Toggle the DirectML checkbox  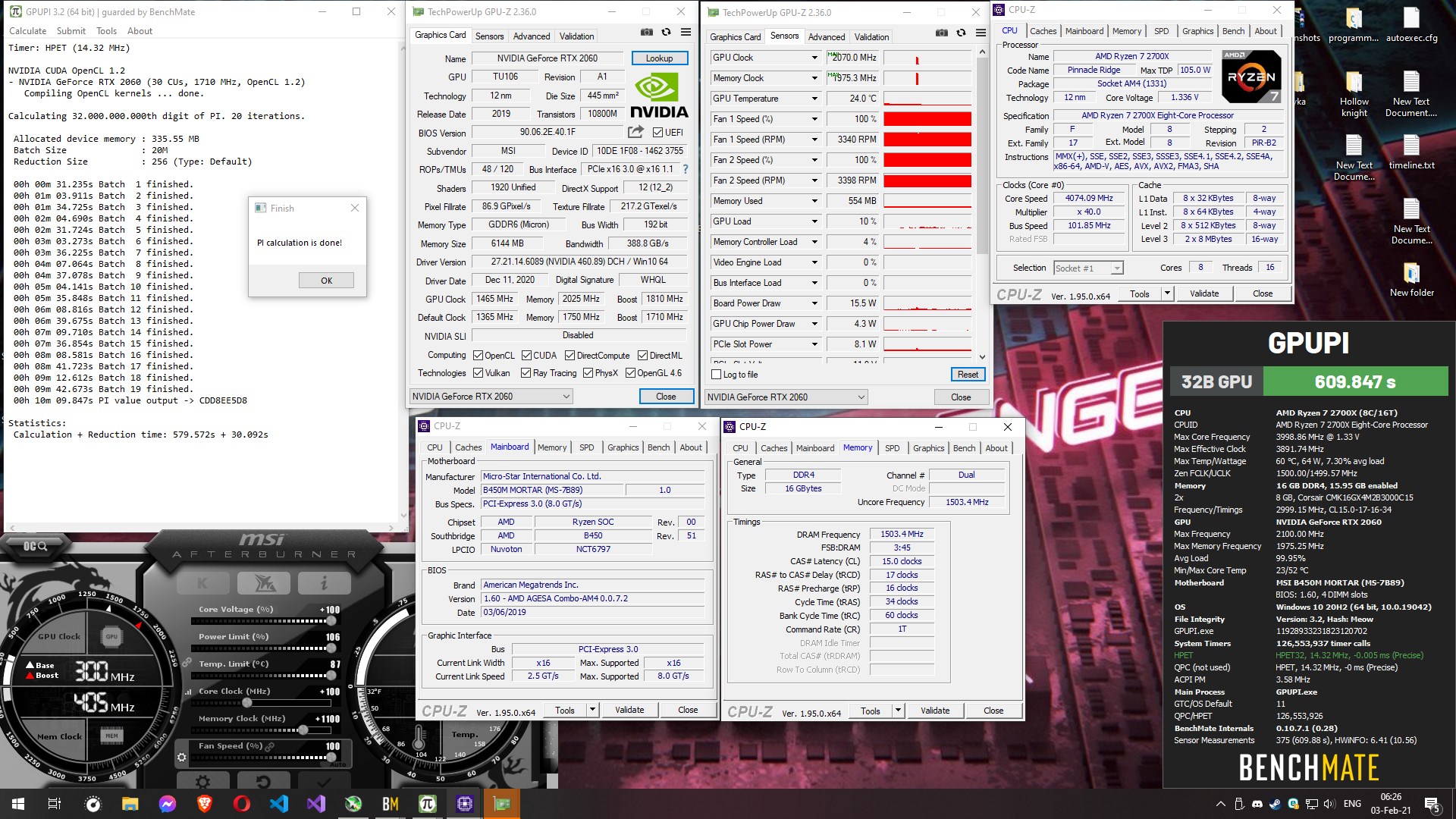tap(642, 356)
